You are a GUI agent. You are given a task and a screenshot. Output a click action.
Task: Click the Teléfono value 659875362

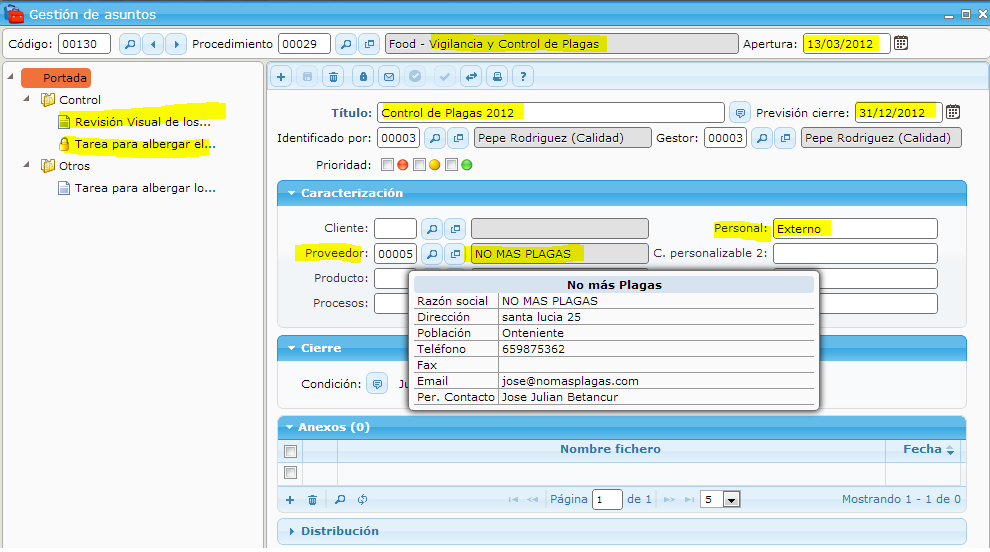tap(534, 349)
